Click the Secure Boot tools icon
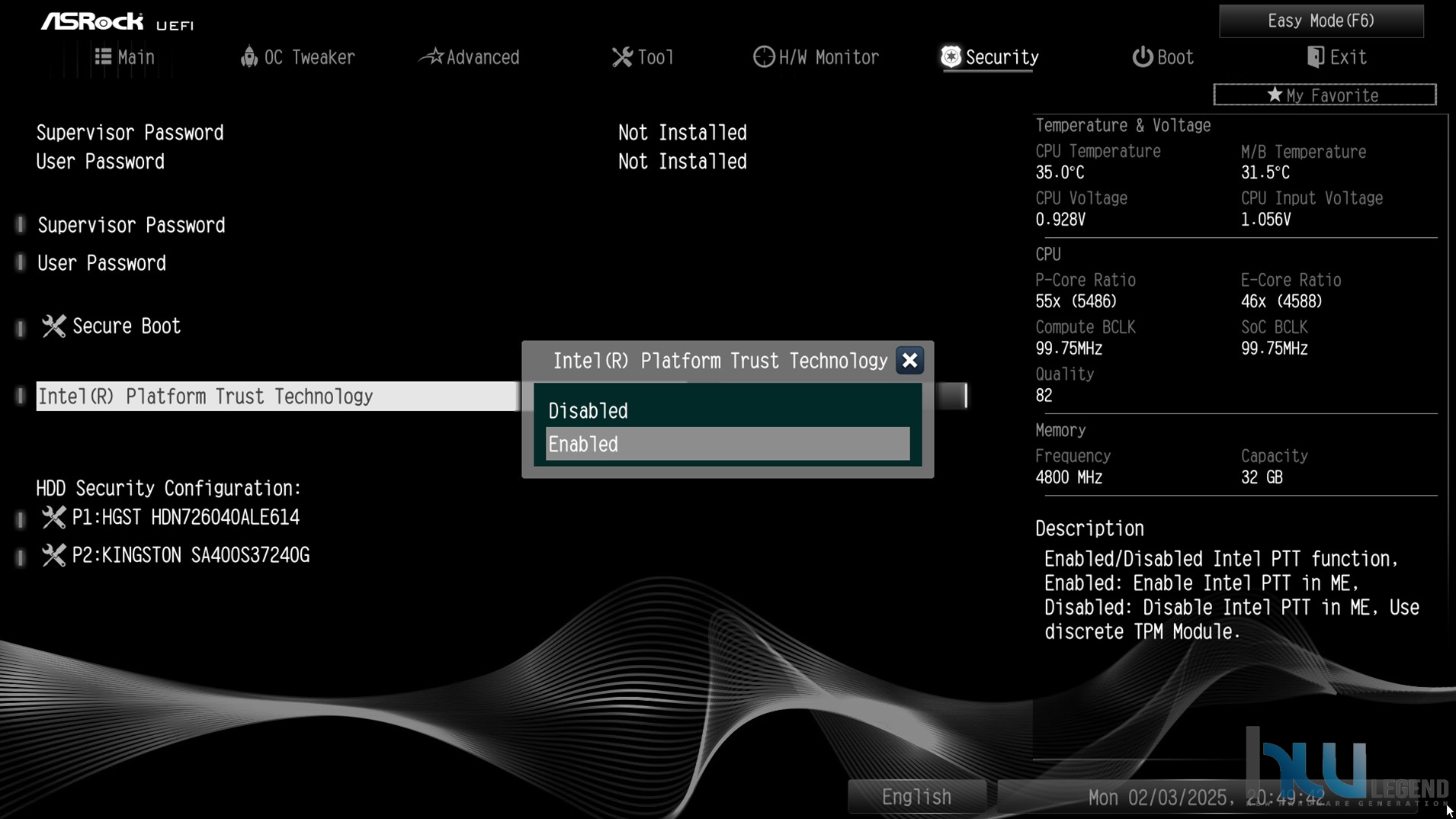This screenshot has height=819, width=1456. click(x=53, y=326)
